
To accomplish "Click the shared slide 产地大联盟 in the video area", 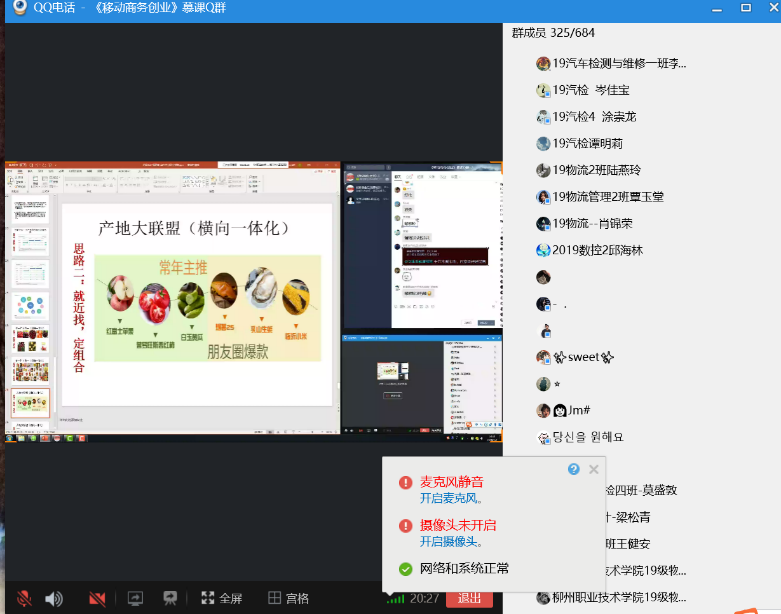I will pos(197,304).
